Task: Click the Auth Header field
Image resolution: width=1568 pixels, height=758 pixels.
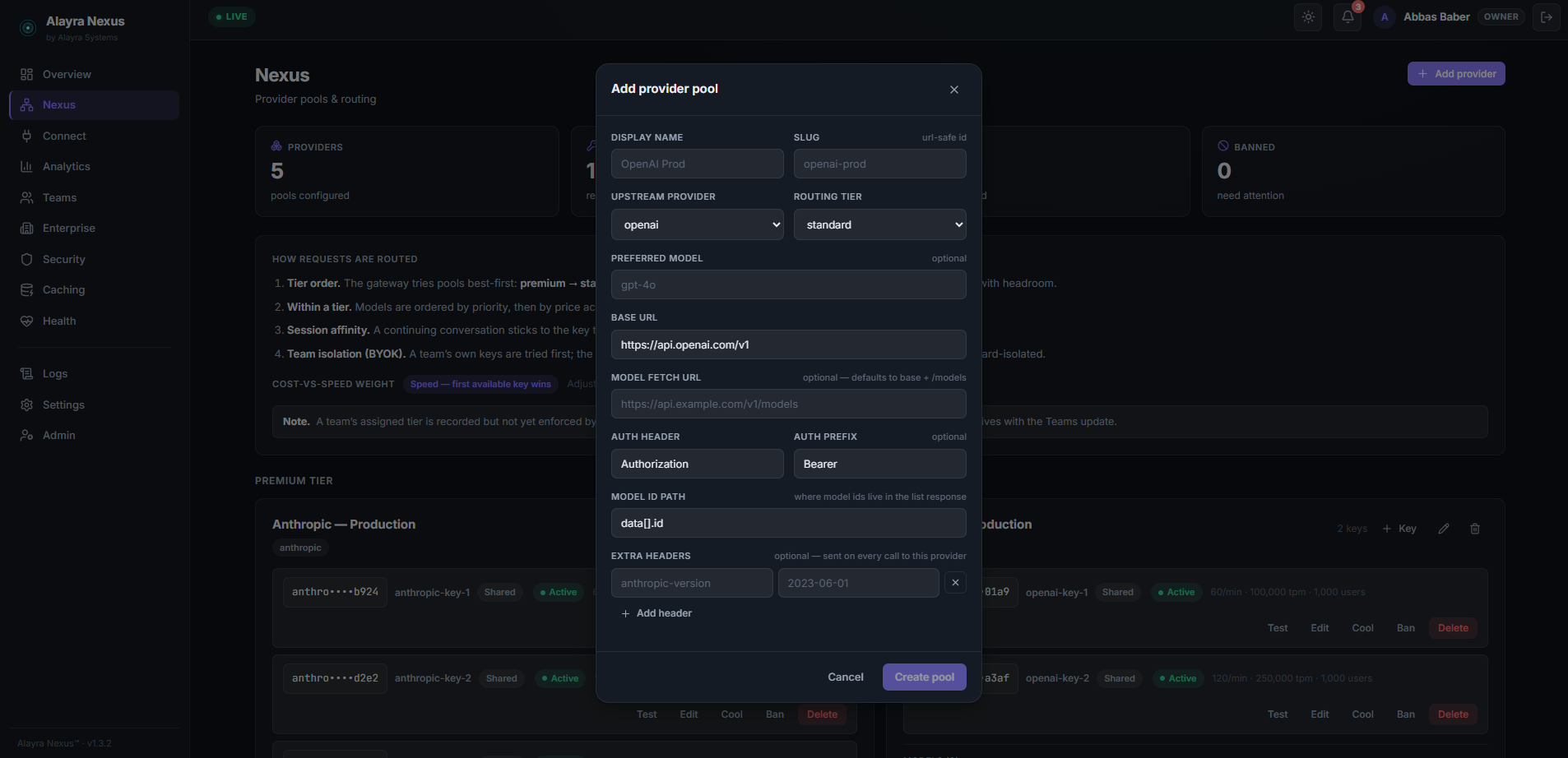Action: [x=698, y=464]
